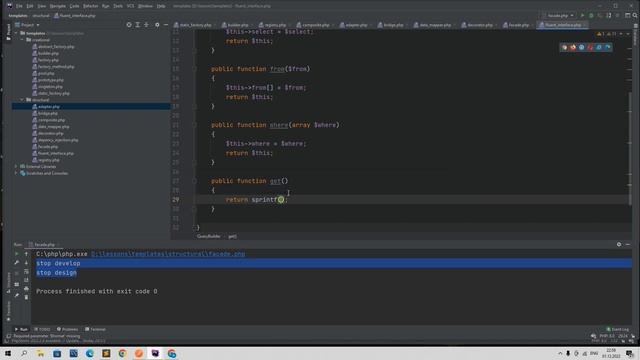Open the Help menu
640x360 pixels.
tap(161, 6)
